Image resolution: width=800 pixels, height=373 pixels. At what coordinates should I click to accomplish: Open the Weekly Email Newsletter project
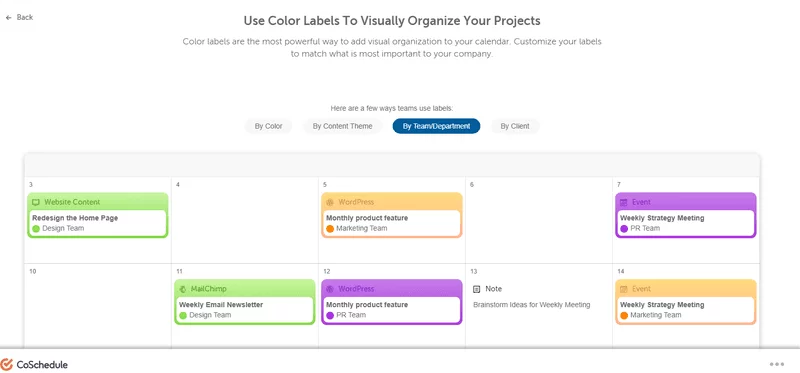[221, 305]
